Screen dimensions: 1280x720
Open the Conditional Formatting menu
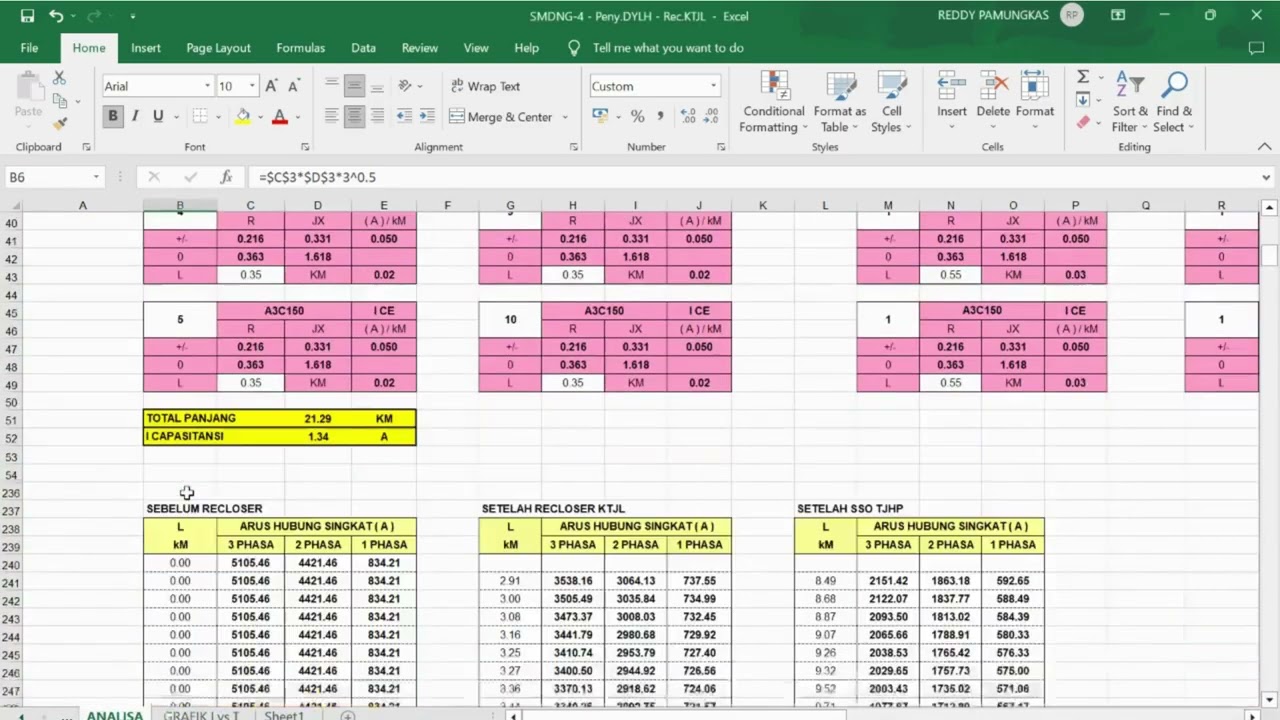pyautogui.click(x=772, y=101)
